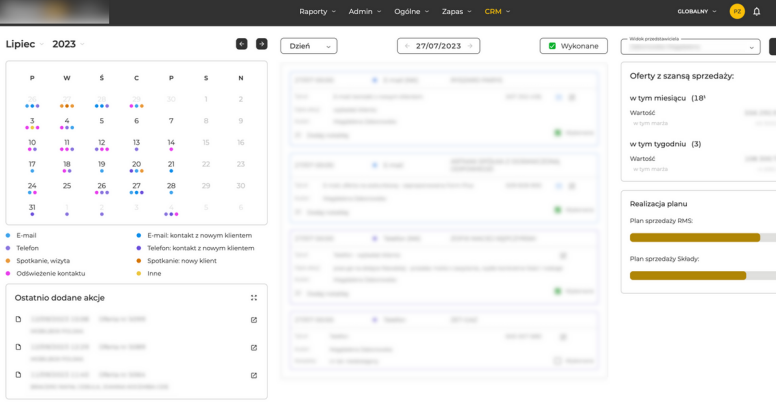Click the 27/07/2023 date field
Screen dimensions: 776x408
point(438,46)
